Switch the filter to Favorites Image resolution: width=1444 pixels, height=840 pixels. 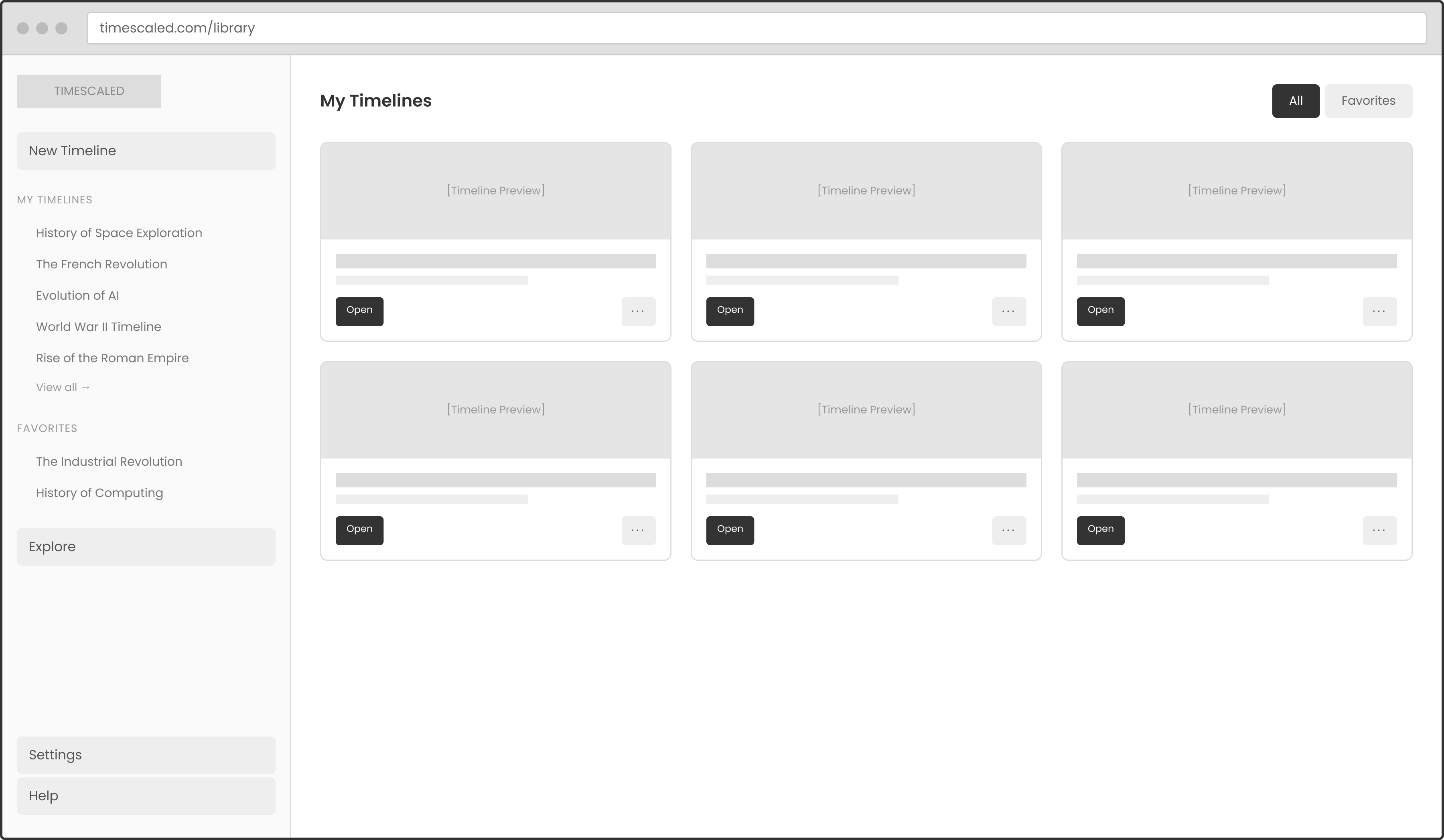pyautogui.click(x=1368, y=100)
